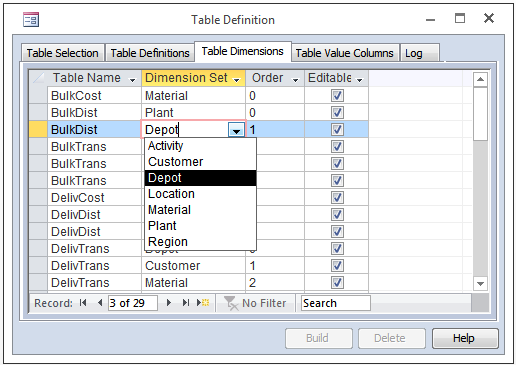Open the Log tab

419,53
